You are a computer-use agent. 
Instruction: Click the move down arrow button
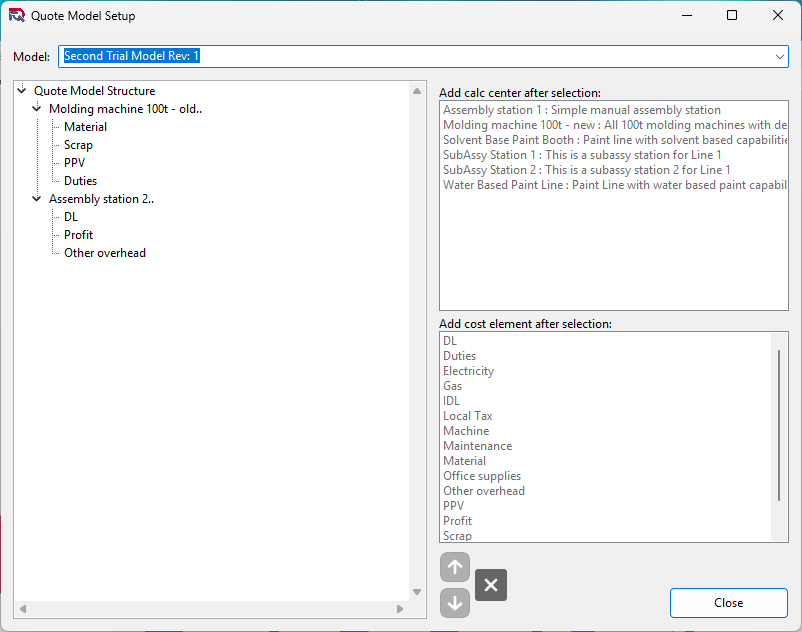coord(455,603)
